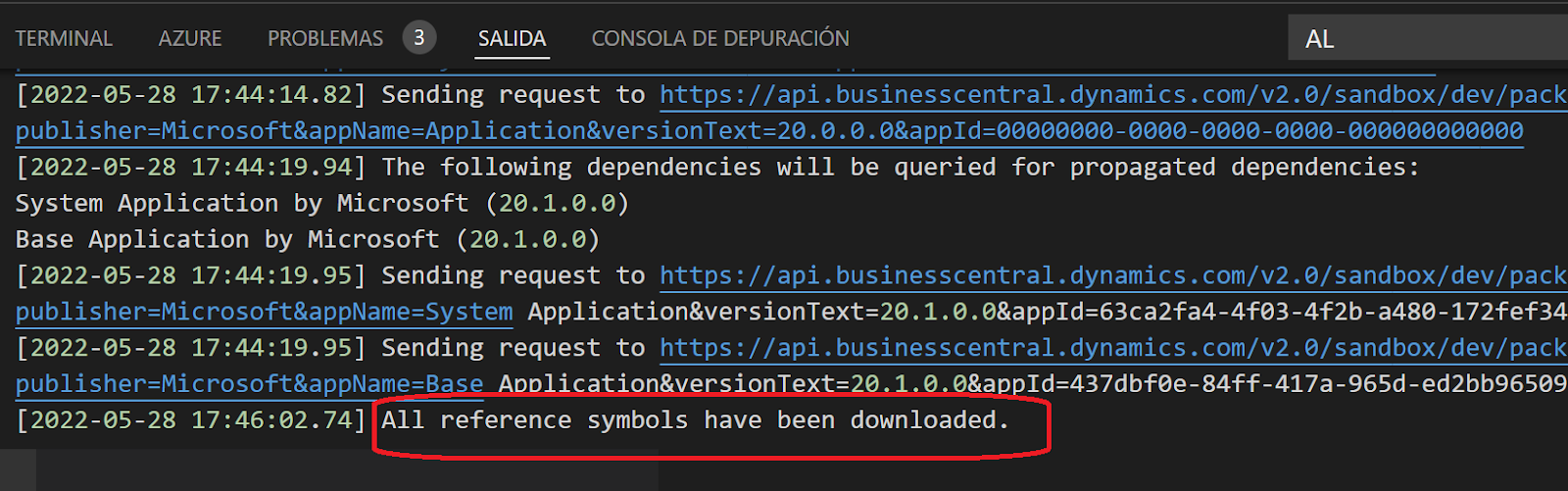
Task: Open the AL output channel dropdown
Action: [1428, 39]
